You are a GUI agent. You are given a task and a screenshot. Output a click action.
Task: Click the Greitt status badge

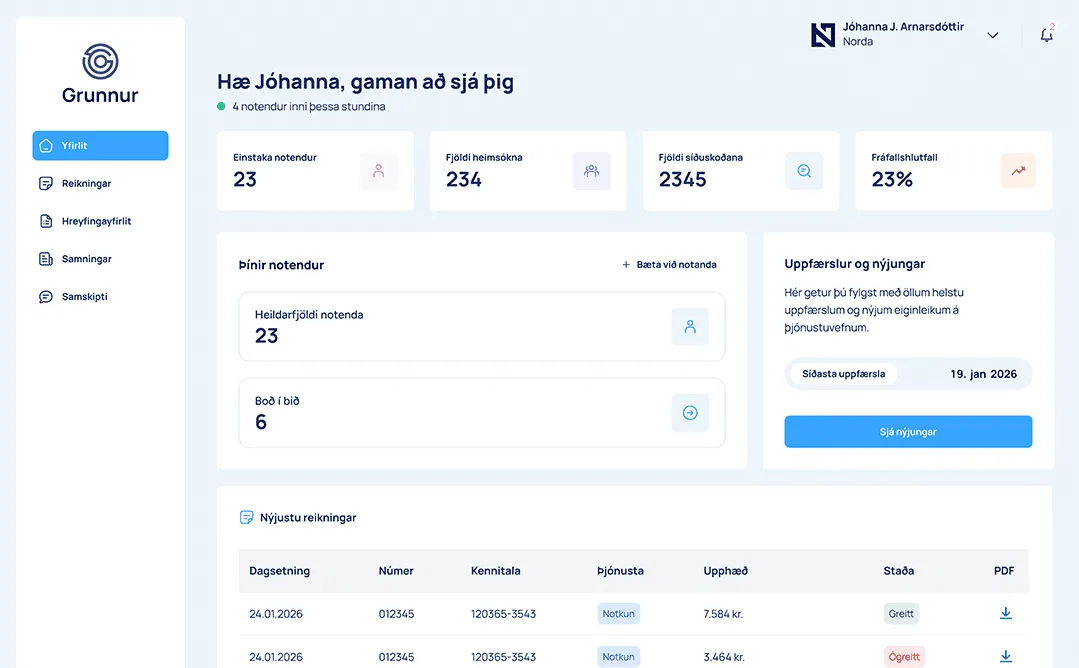click(901, 614)
